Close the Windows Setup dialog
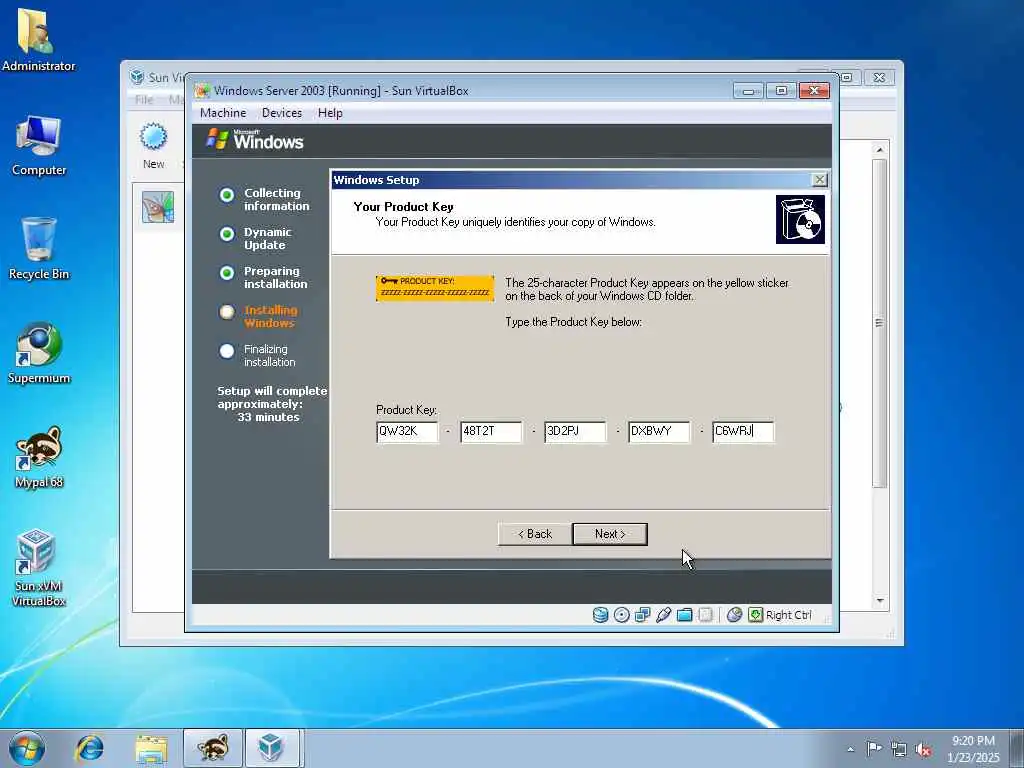 [820, 180]
